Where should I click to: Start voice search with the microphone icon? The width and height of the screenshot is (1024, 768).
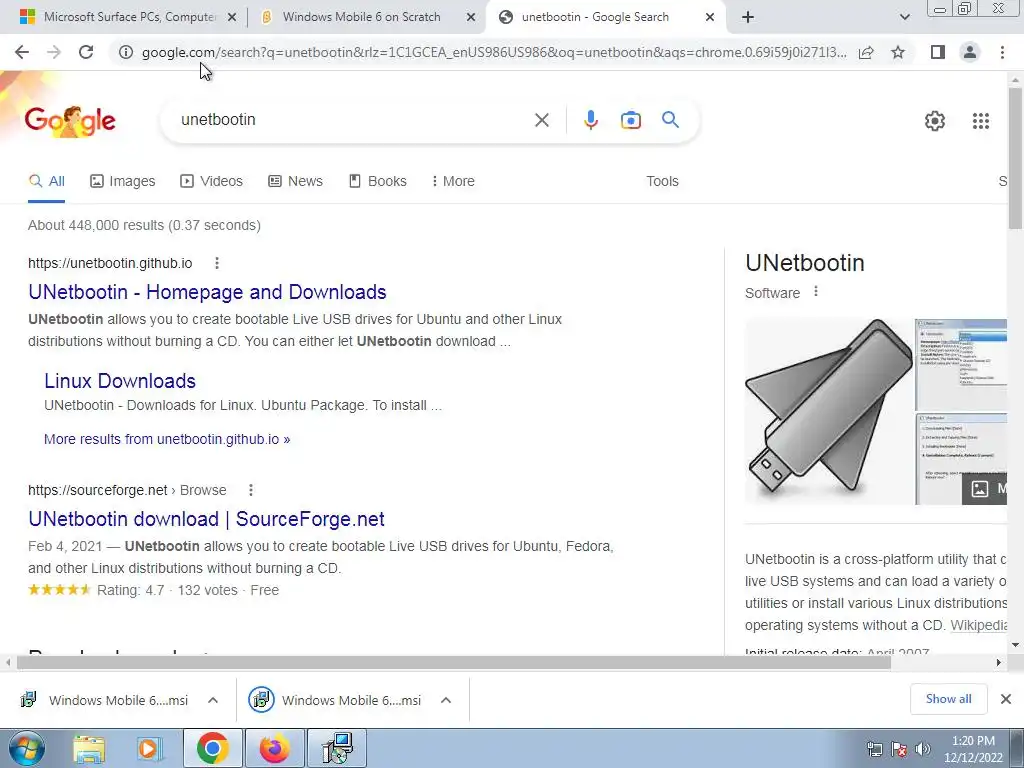[590, 120]
